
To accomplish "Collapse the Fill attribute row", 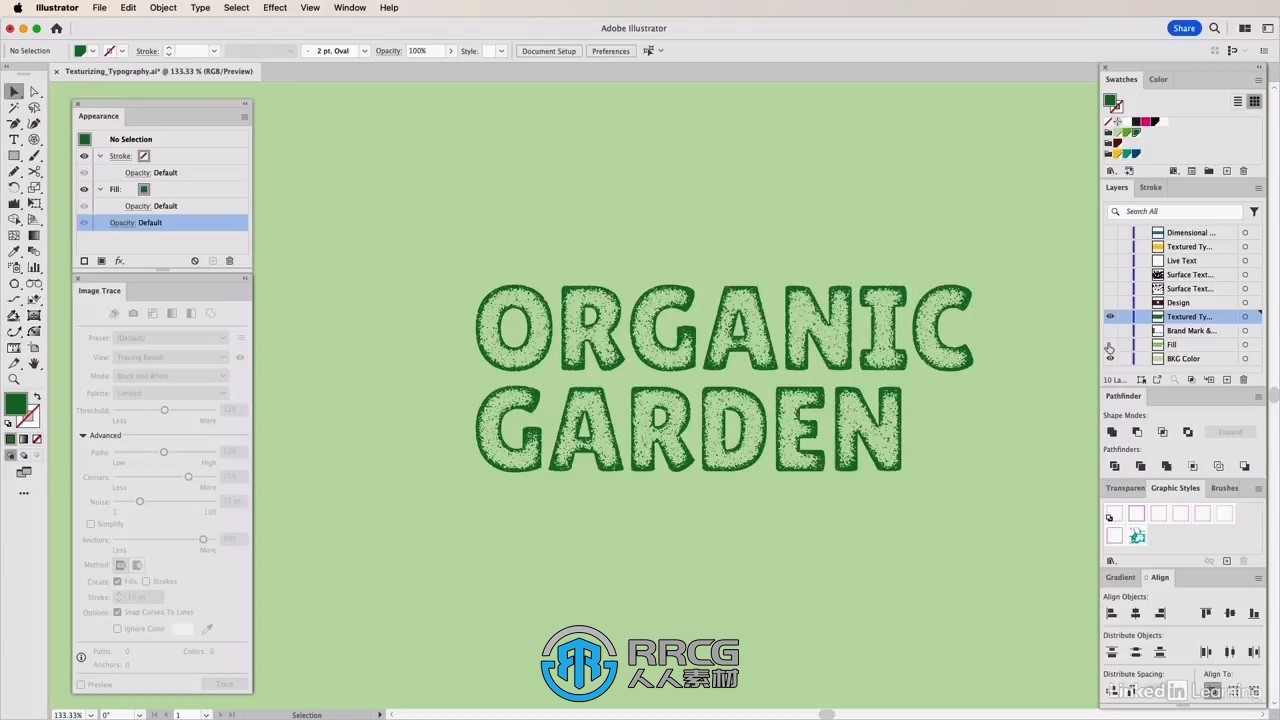I will pyautogui.click(x=100, y=189).
